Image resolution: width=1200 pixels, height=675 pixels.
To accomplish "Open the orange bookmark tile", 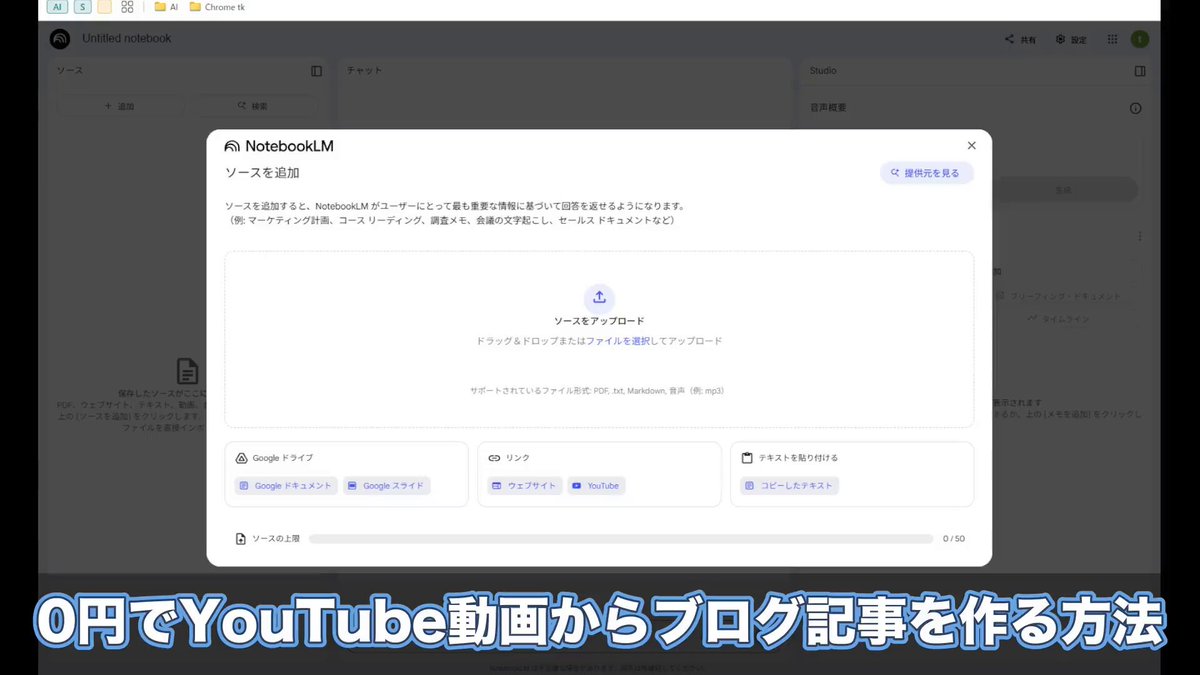I will (104, 7).
